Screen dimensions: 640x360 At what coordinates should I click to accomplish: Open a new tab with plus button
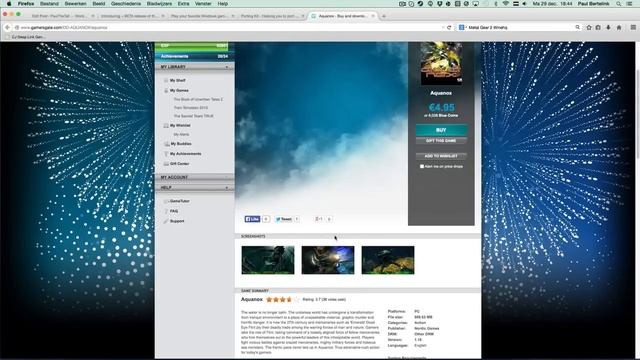(384, 16)
